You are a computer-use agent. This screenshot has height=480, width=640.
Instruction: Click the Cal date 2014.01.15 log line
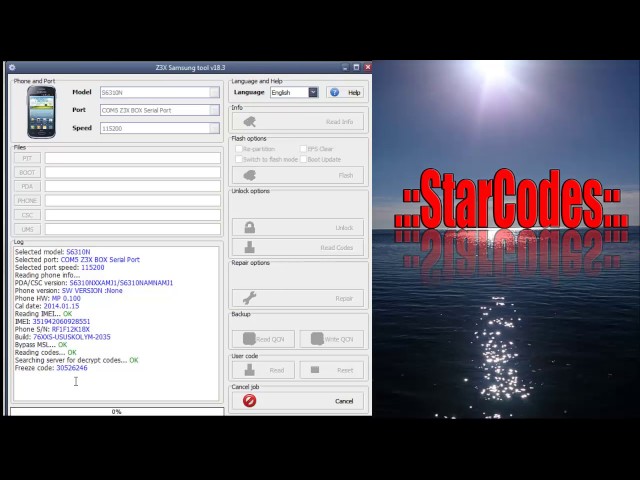47,306
